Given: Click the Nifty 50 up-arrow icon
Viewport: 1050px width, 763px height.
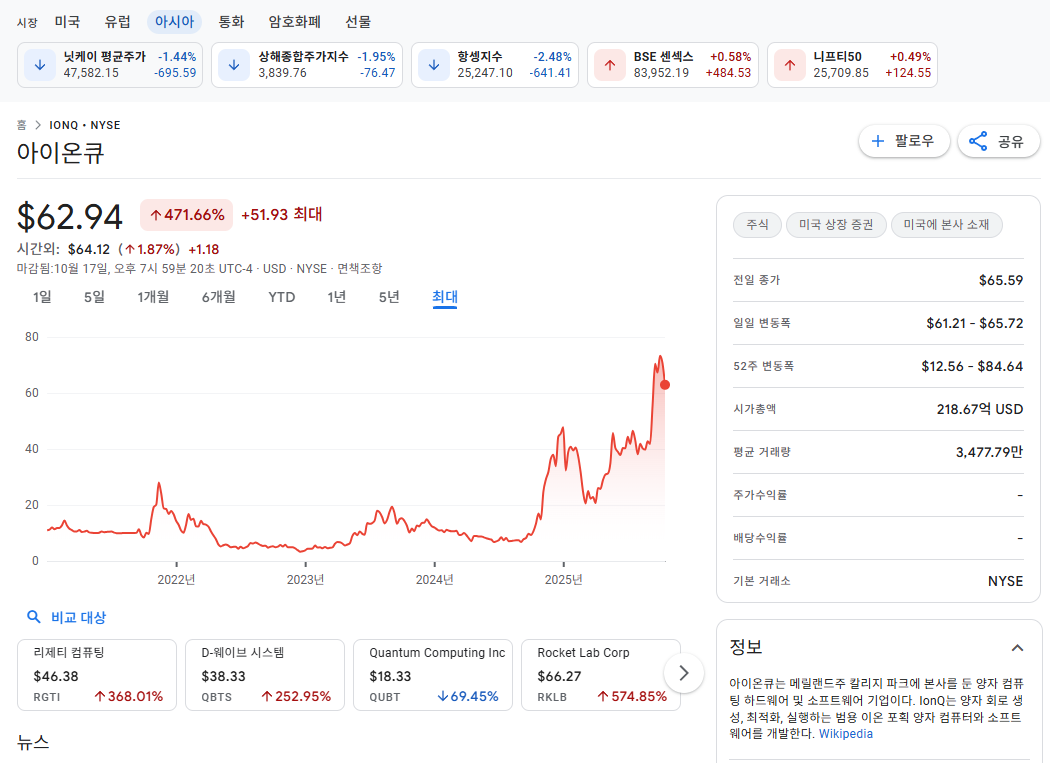Looking at the screenshot, I should pos(790,65).
